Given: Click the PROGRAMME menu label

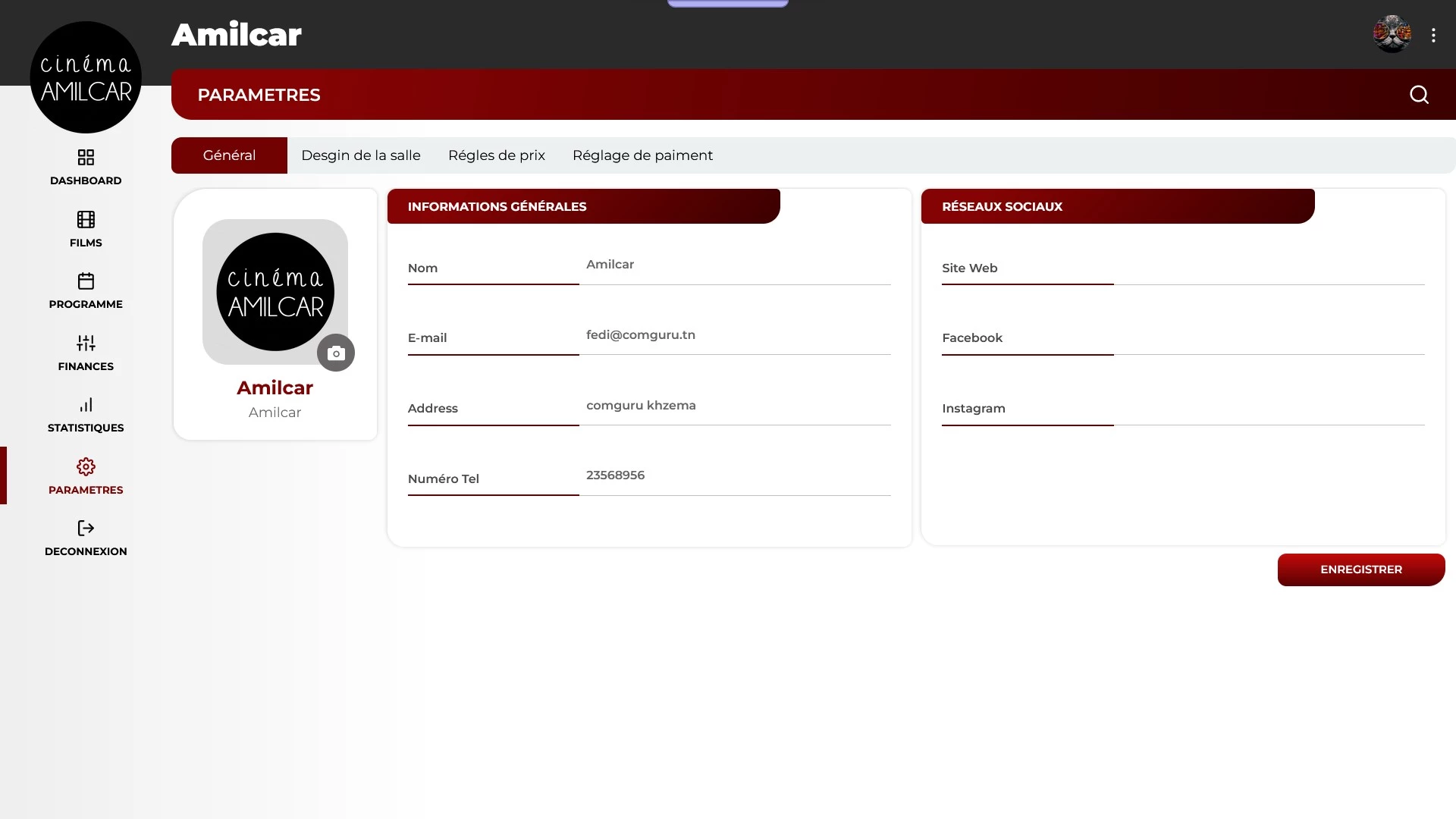Looking at the screenshot, I should click(x=86, y=304).
